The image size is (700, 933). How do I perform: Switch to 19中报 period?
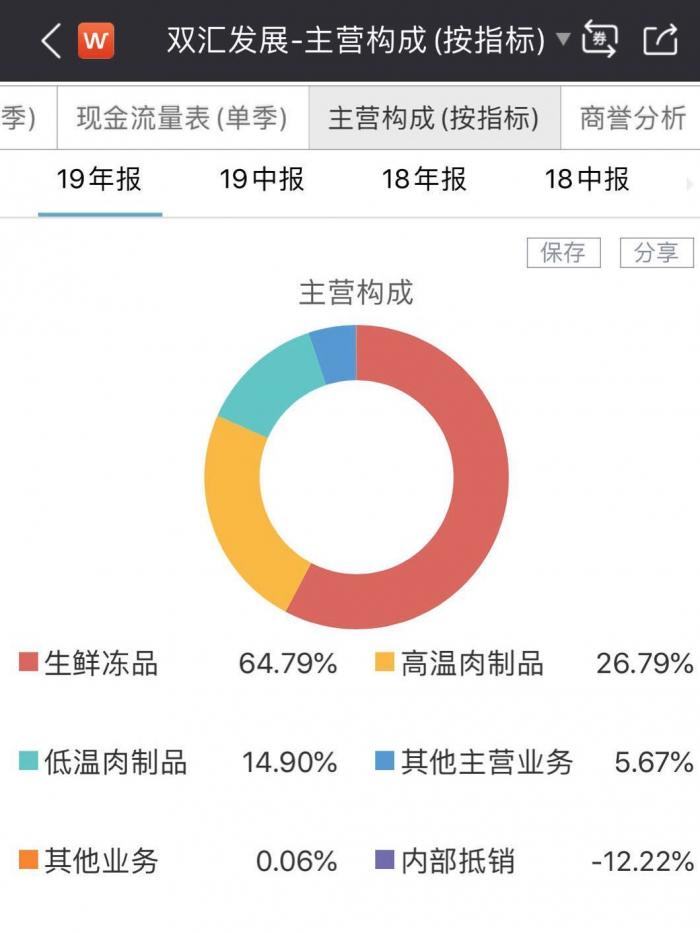262,180
